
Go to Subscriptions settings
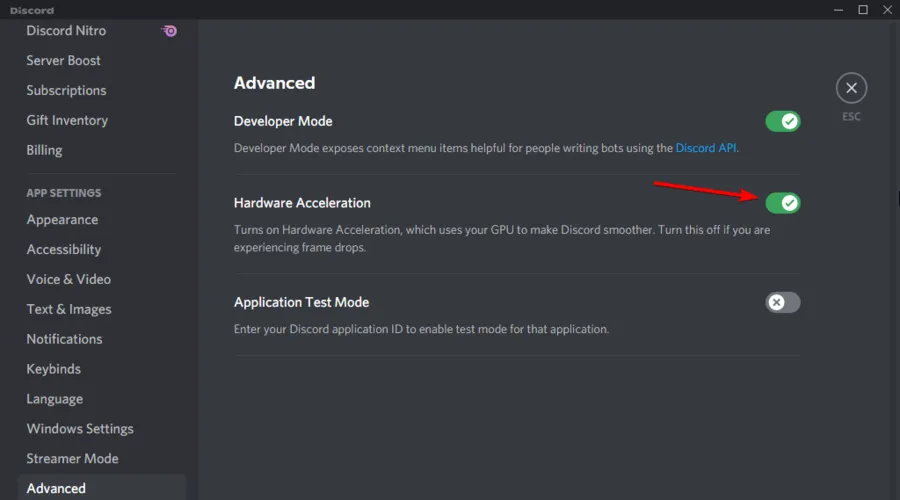(x=66, y=90)
